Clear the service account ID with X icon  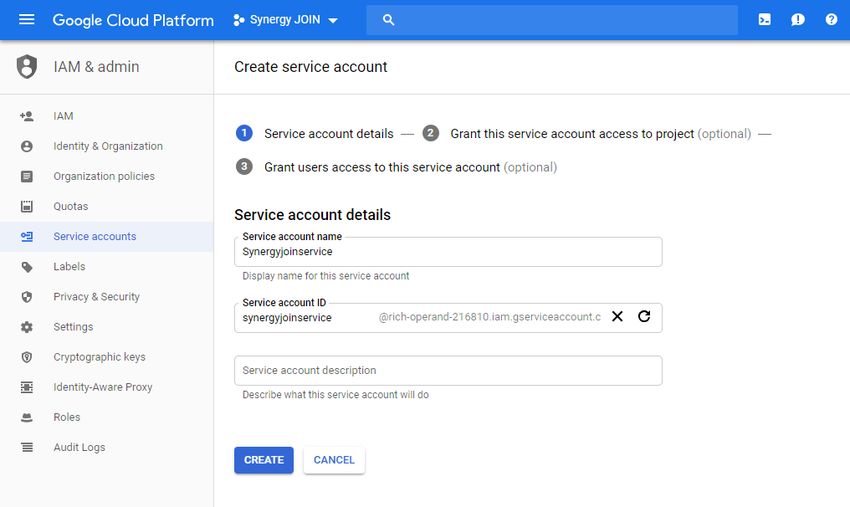click(x=617, y=316)
